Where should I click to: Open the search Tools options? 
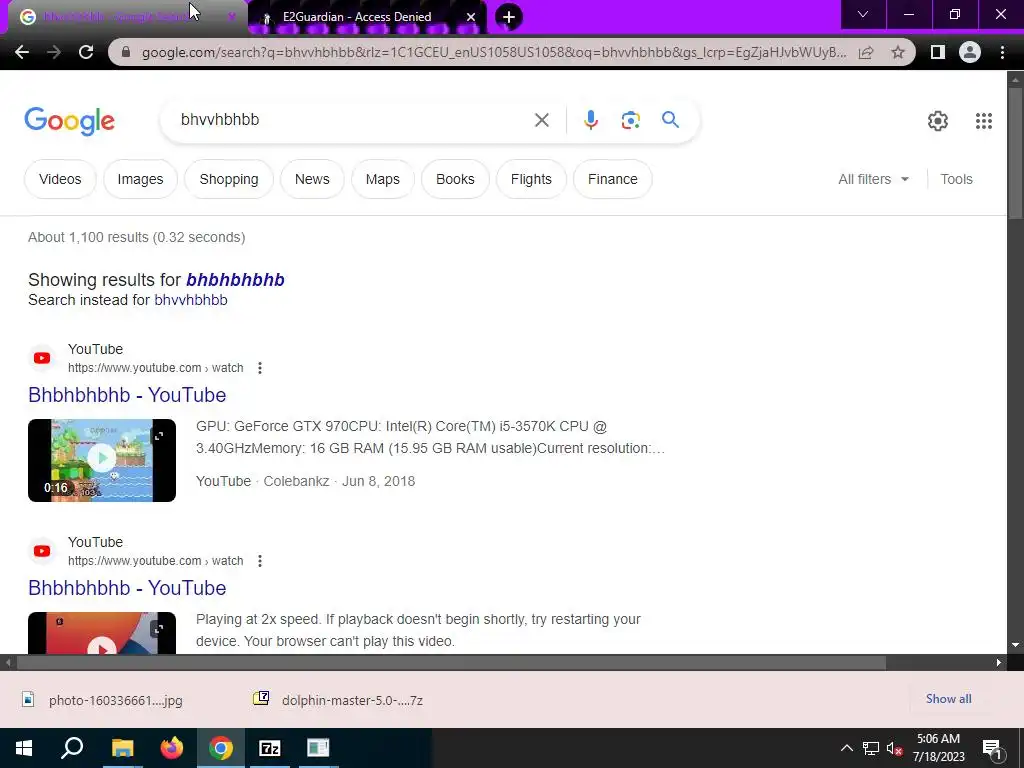pos(956,179)
